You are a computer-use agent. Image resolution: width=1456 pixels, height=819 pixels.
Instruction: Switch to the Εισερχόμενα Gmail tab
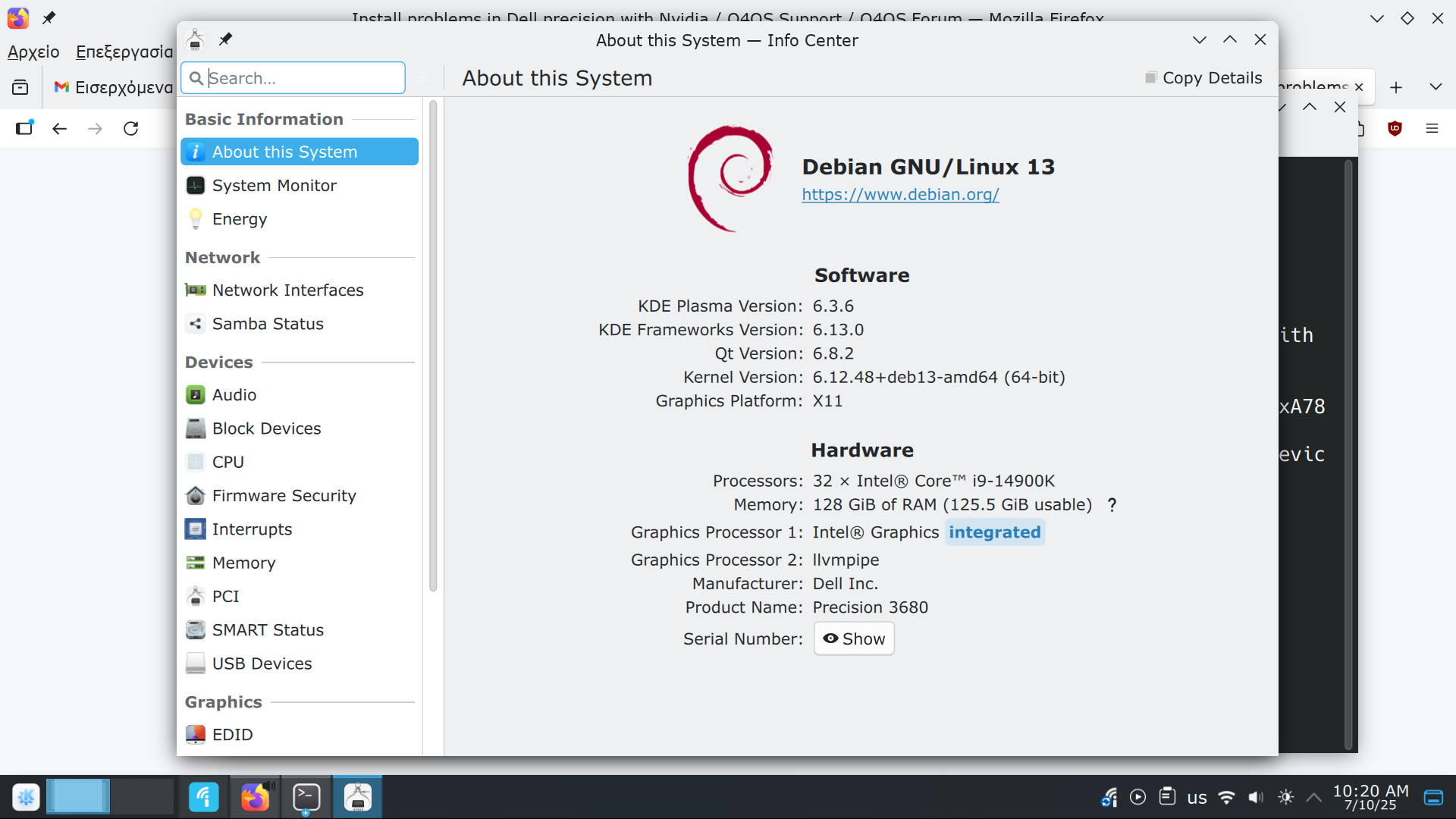[x=114, y=87]
